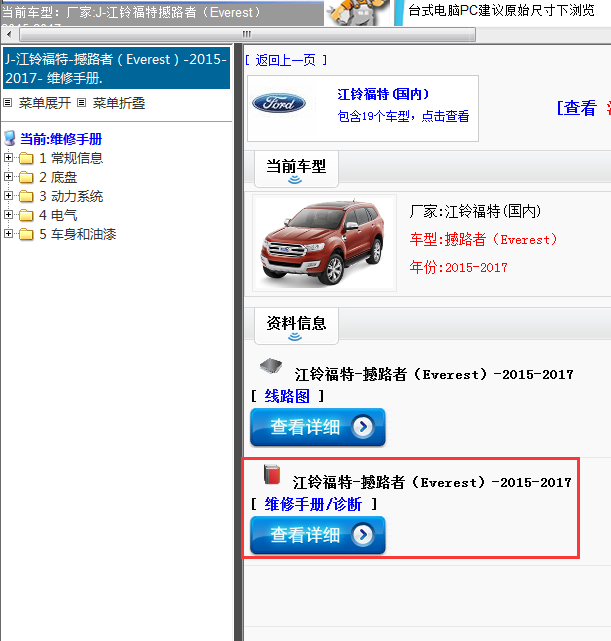
Task: Click '车型:撼路者（Everest）' red text
Action: 483,240
